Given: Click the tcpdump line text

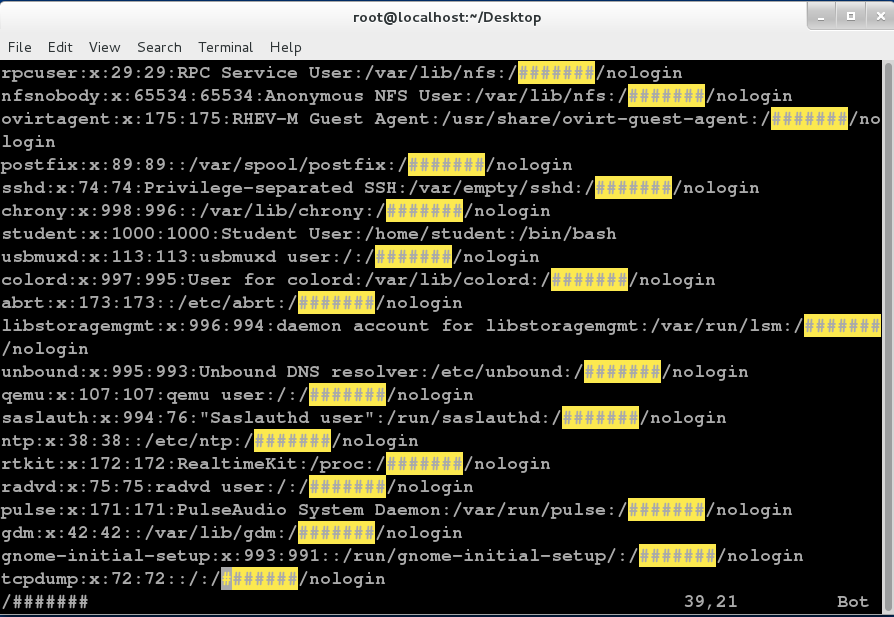Looking at the screenshot, I should click(x=193, y=579).
